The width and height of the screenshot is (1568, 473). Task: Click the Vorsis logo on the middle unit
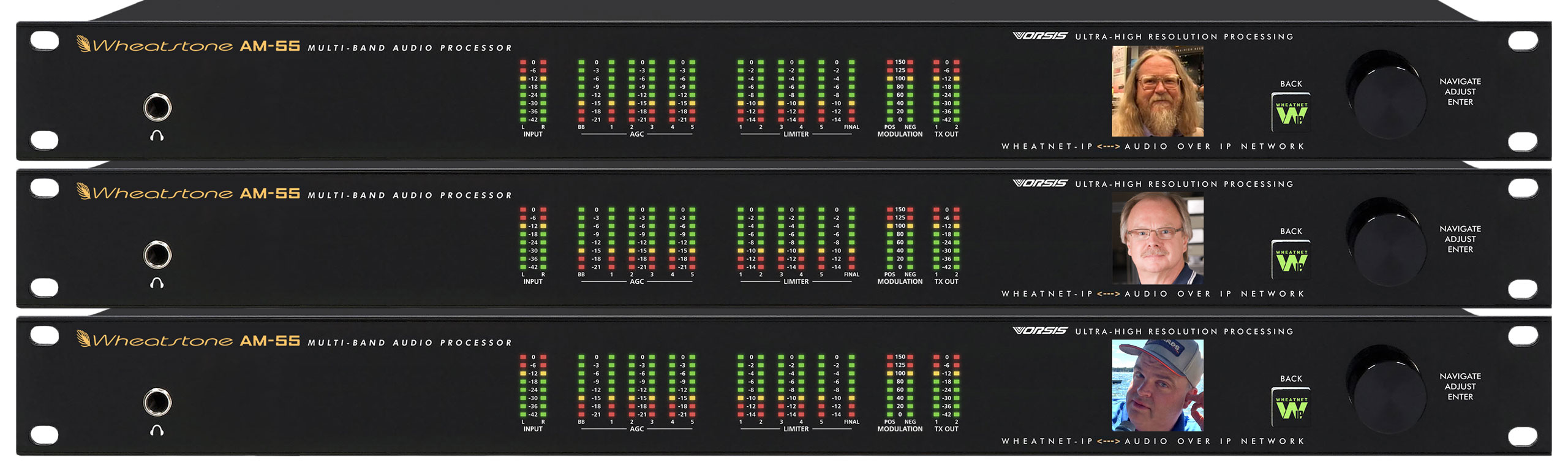1040,183
